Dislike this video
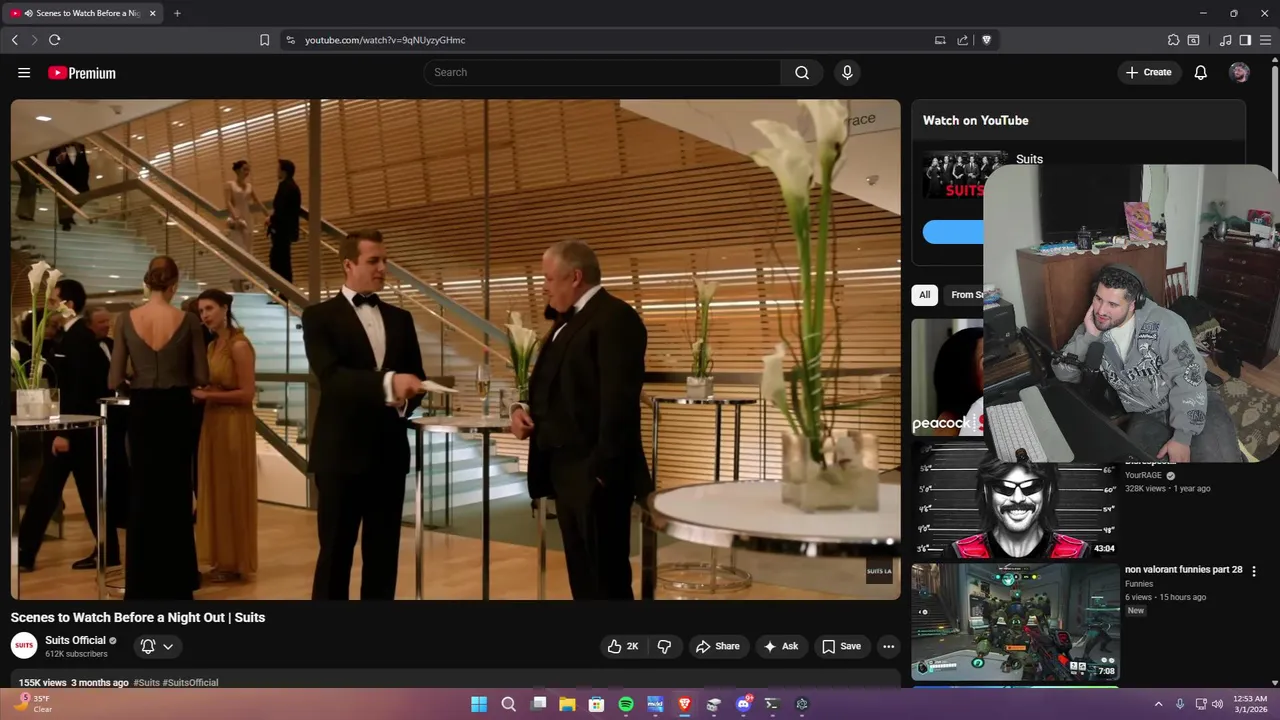The height and width of the screenshot is (720, 1280). [x=664, y=646]
